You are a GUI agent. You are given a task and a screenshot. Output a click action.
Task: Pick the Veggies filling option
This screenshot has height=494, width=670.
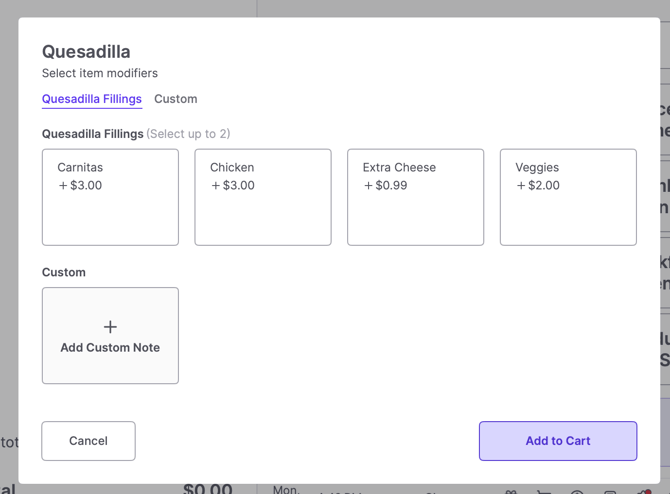coord(568,197)
